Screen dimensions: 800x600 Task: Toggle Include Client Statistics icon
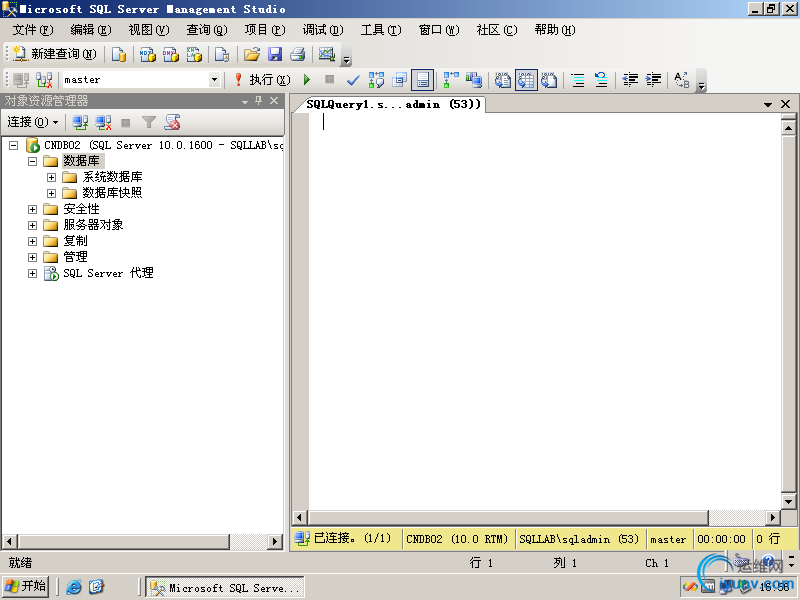click(474, 80)
